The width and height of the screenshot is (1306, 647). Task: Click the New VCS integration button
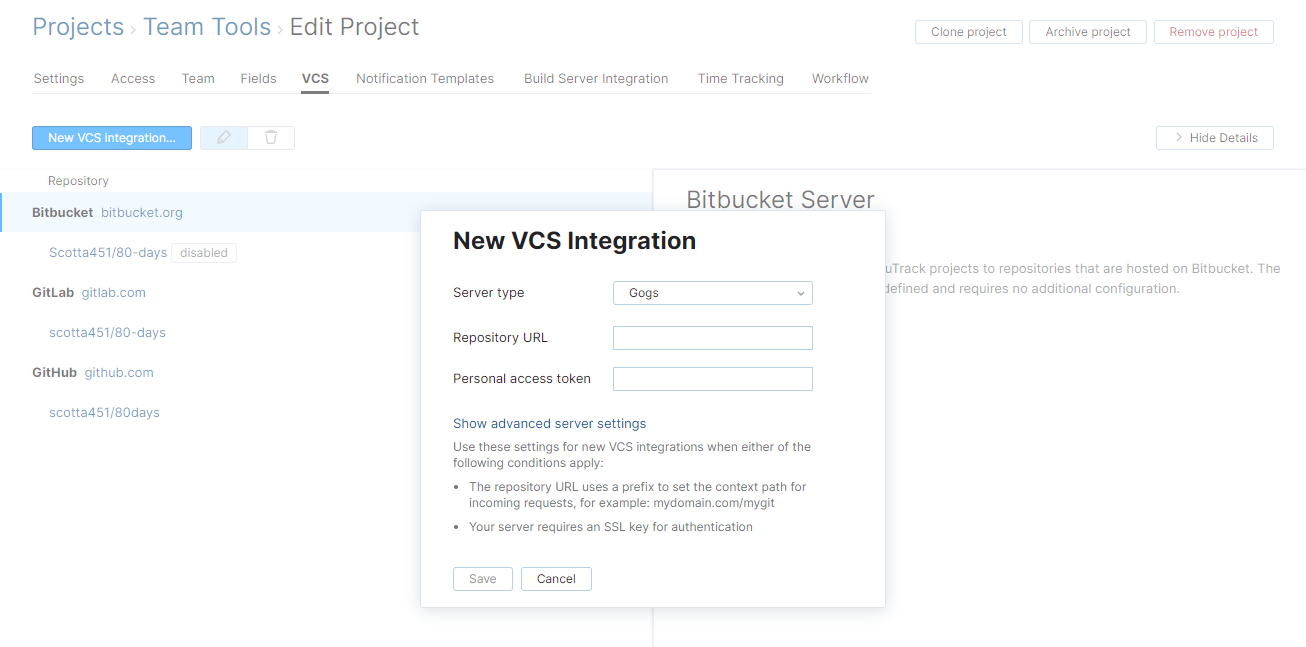point(111,137)
